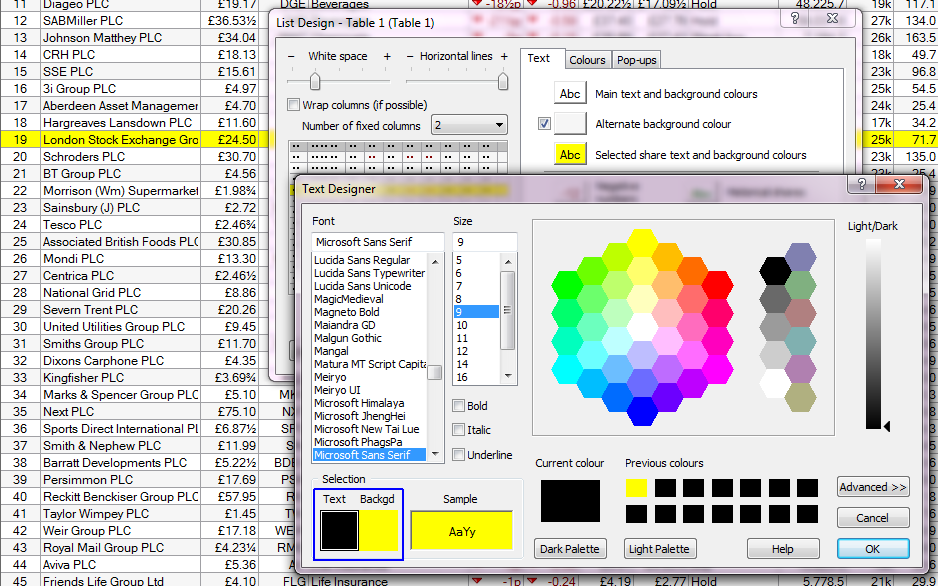Pick yellow previous colour swatch
The image size is (938, 586).
pyautogui.click(x=636, y=488)
